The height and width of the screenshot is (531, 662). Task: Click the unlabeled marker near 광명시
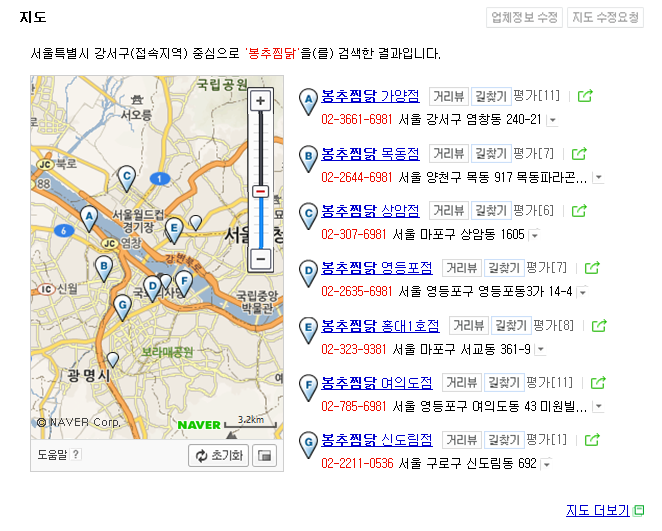click(x=113, y=360)
